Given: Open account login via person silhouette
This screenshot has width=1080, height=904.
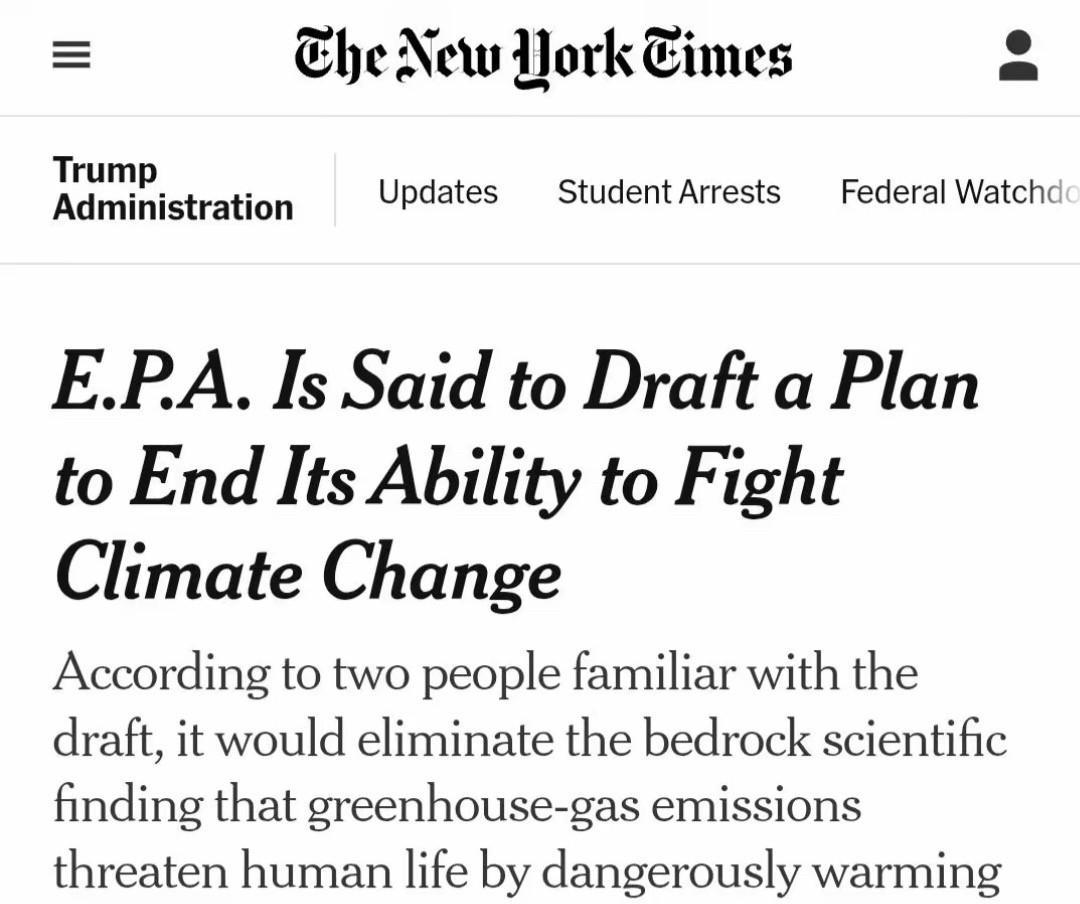Looking at the screenshot, I should click(x=1018, y=56).
